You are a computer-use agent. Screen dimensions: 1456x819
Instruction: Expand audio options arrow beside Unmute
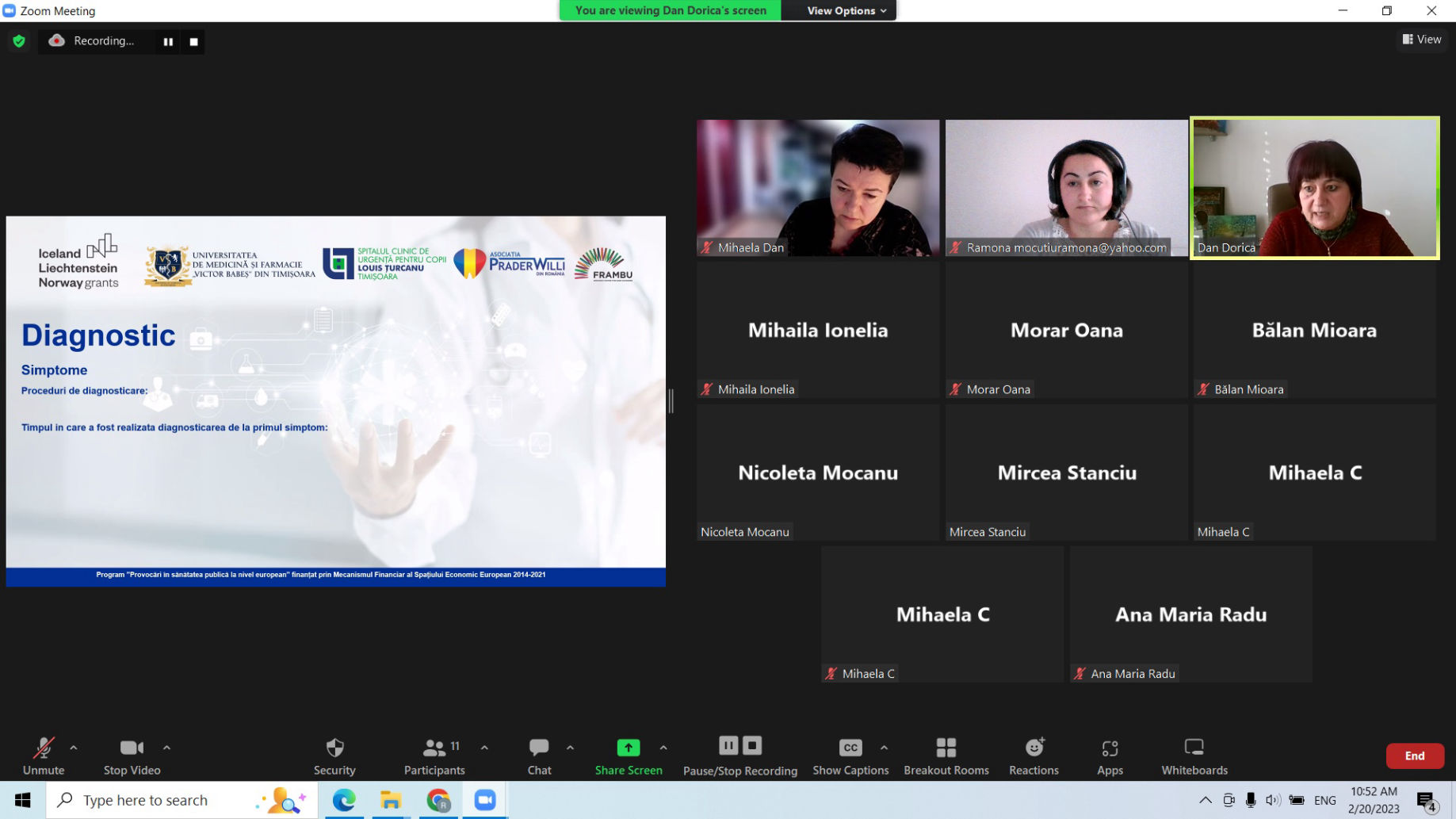(x=74, y=747)
